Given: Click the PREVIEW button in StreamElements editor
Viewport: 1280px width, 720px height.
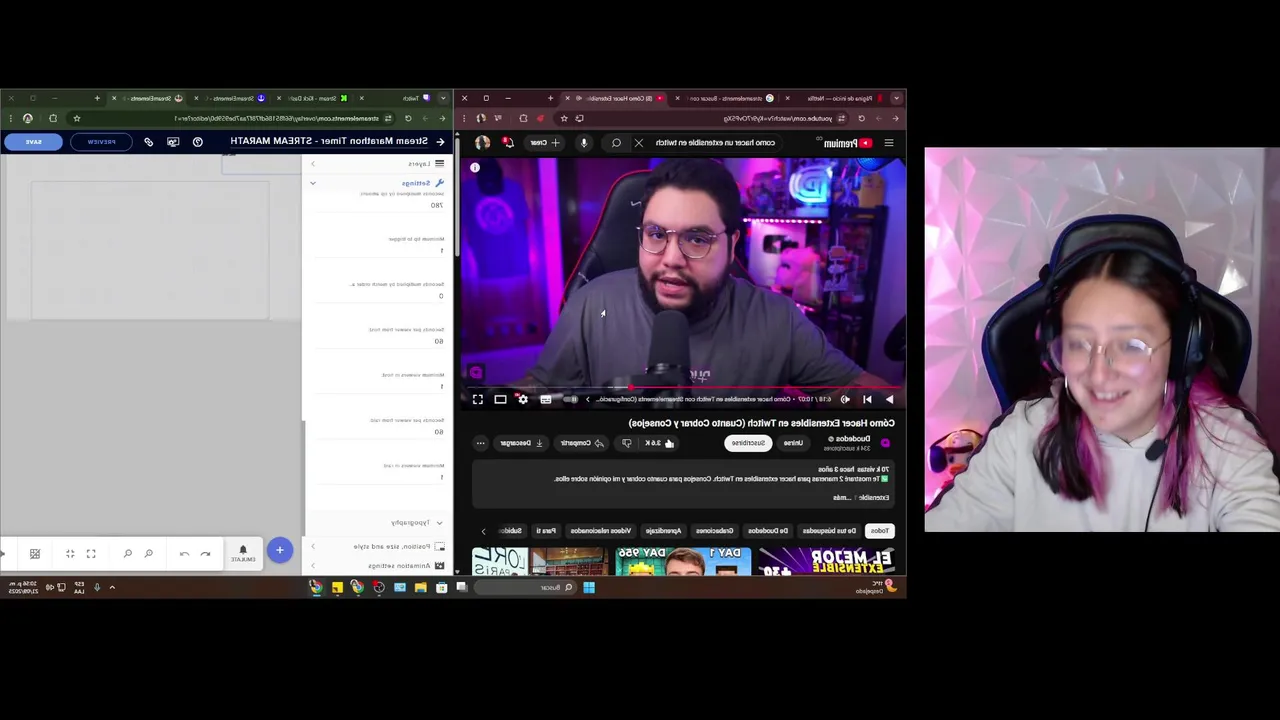Looking at the screenshot, I should [102, 142].
